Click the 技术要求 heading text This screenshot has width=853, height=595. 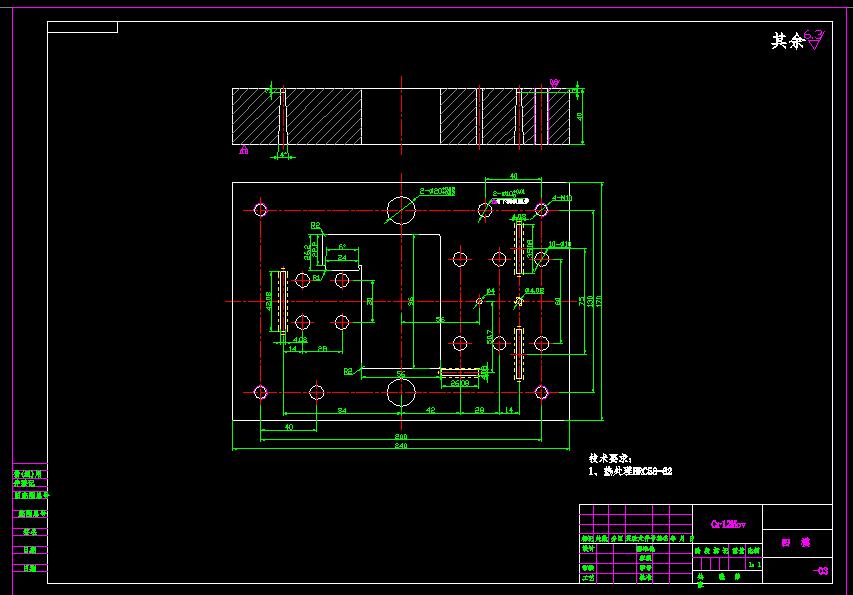610,459
